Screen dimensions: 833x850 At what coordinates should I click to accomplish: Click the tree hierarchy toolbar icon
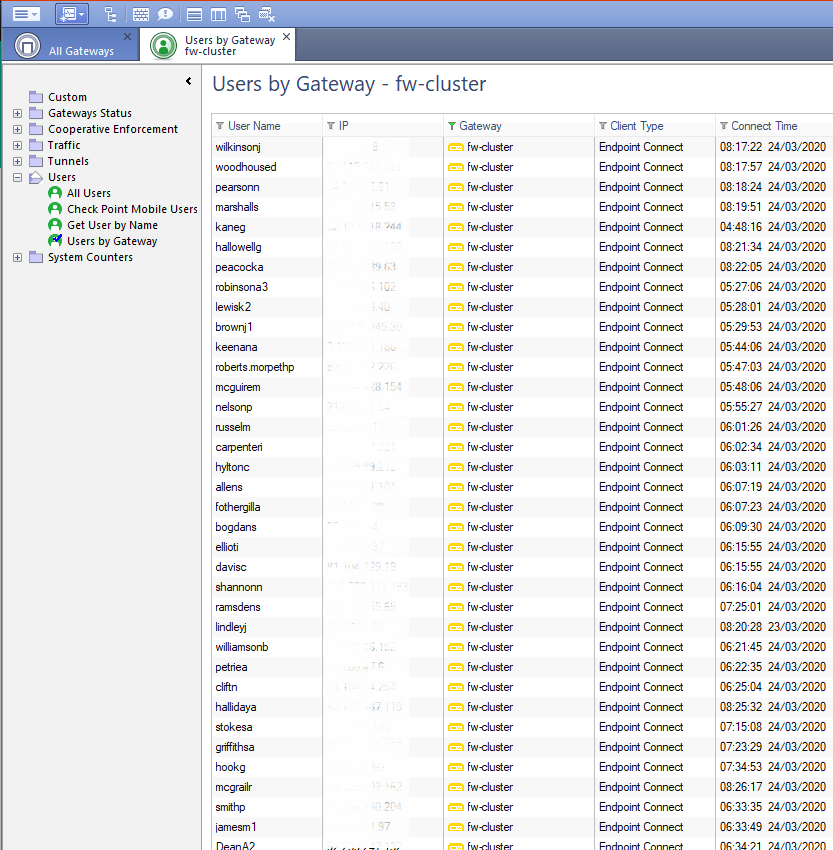[x=111, y=13]
